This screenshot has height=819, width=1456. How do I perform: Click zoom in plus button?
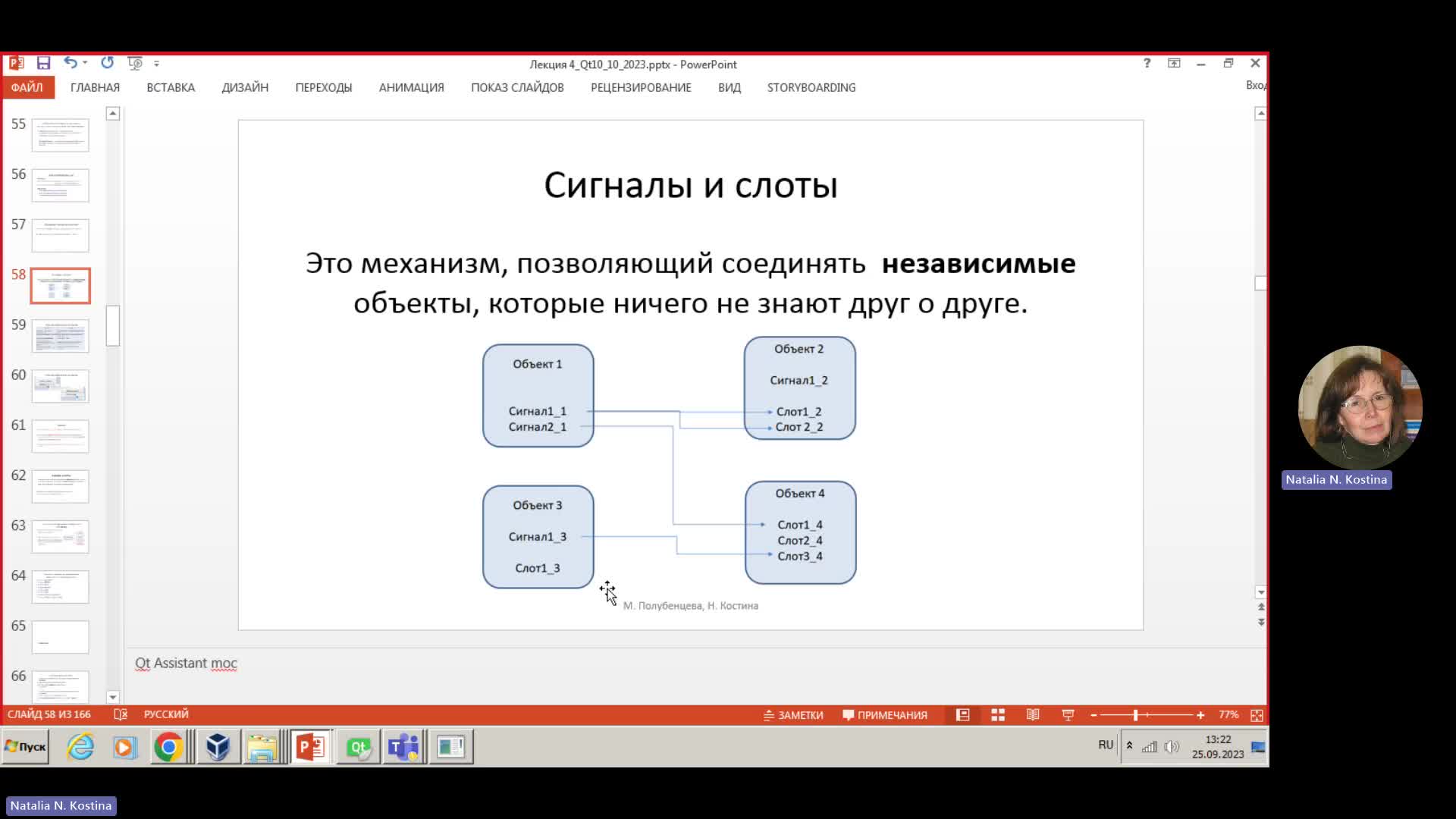1200,715
